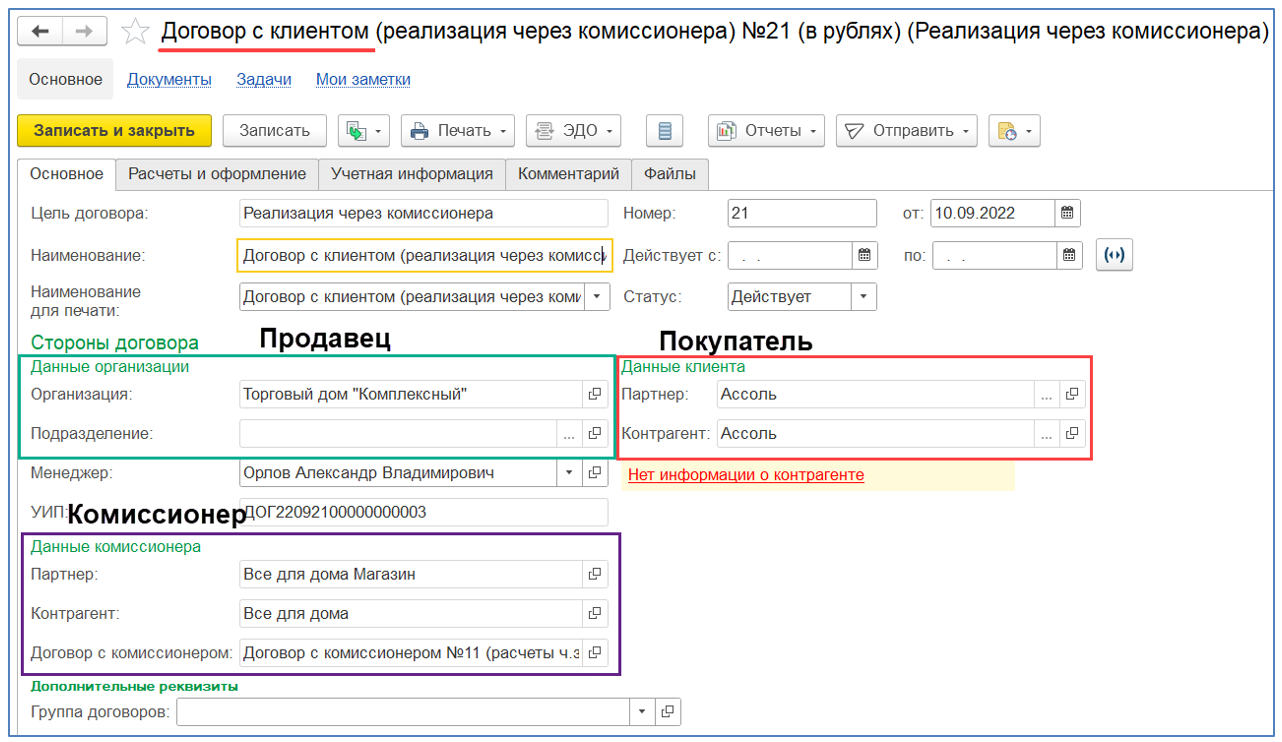
Task: Open the Все для дома Магазин partner record icon
Action: click(595, 574)
